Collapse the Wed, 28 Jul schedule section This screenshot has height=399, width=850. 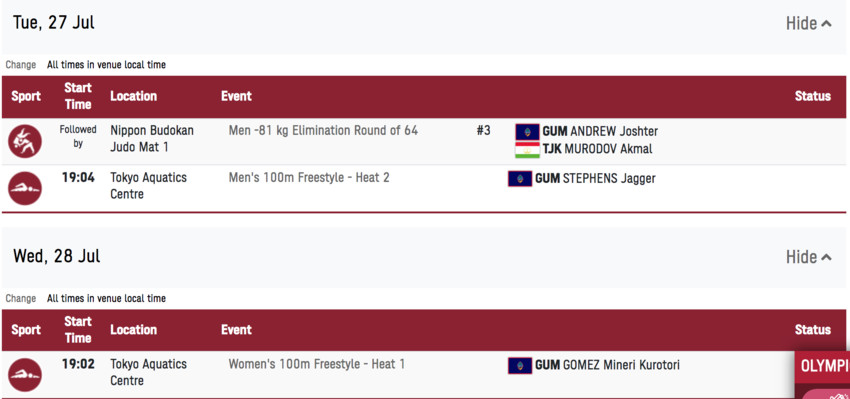[808, 257]
